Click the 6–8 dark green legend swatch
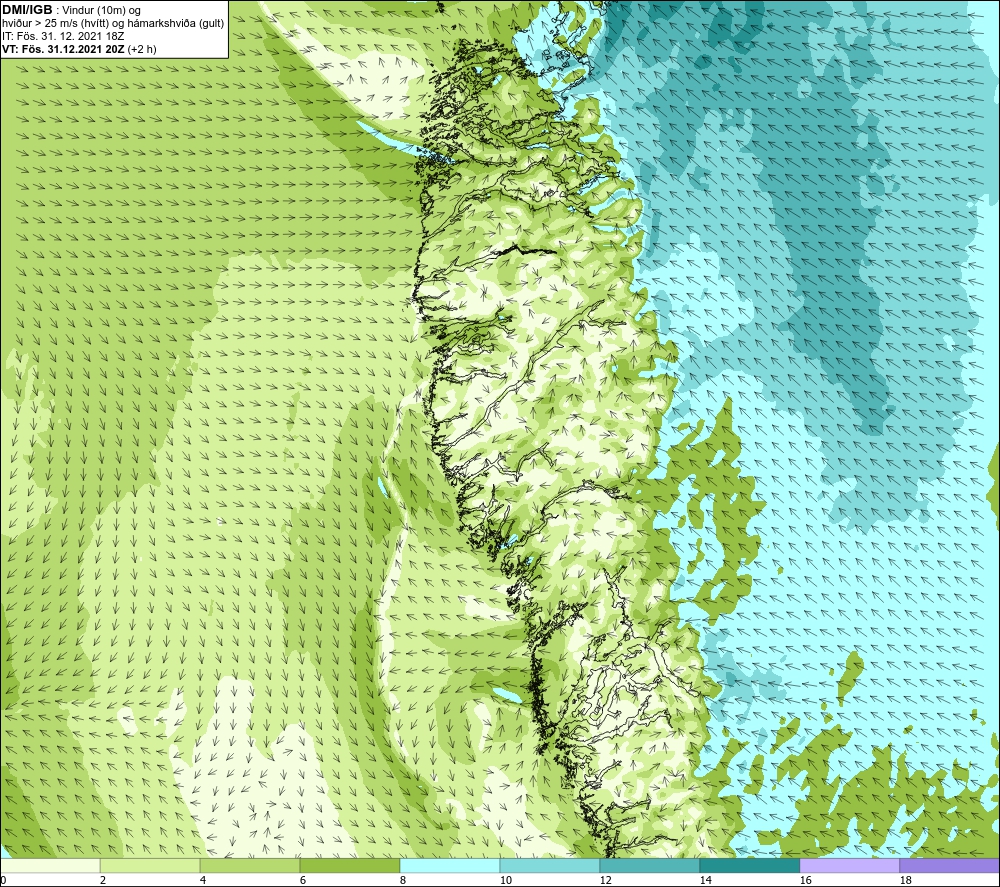The width and height of the screenshot is (1000, 887). tap(349, 865)
